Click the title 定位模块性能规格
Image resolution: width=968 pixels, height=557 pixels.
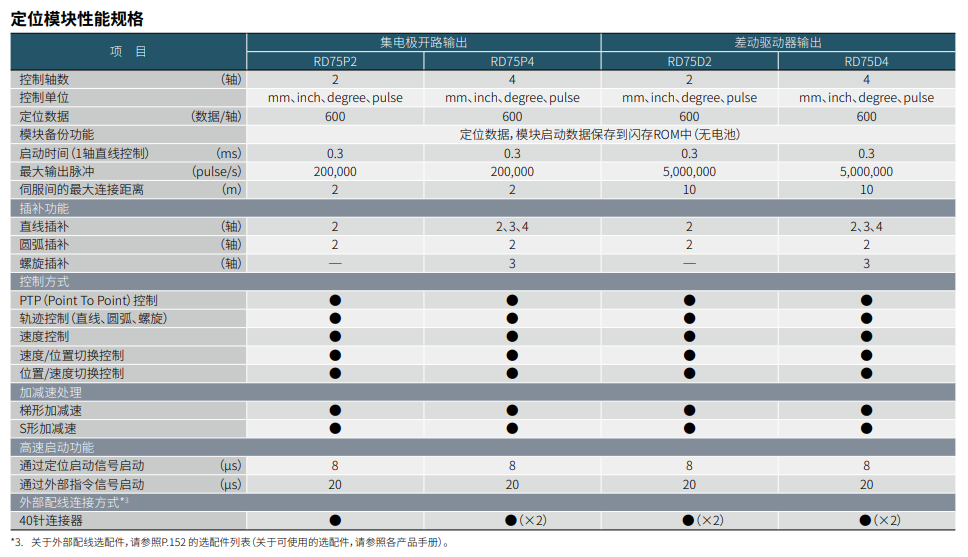[x=77, y=19]
